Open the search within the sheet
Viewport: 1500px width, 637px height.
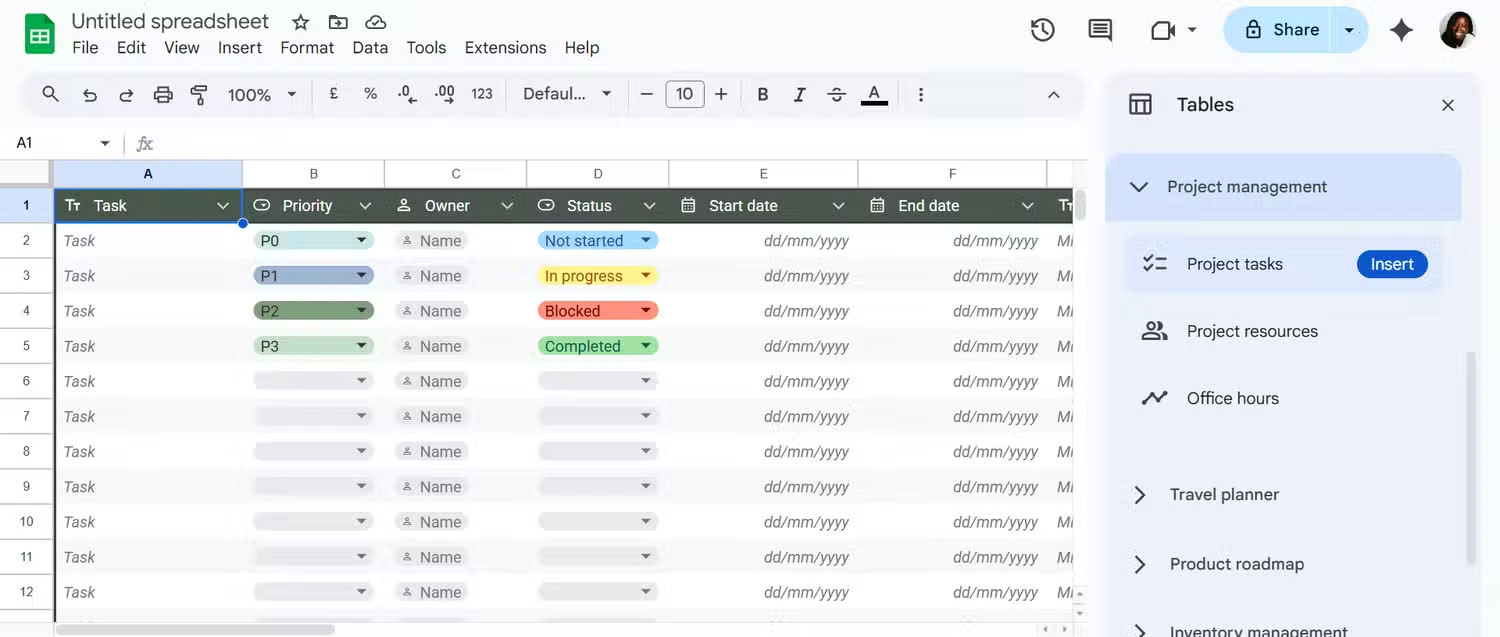click(50, 94)
